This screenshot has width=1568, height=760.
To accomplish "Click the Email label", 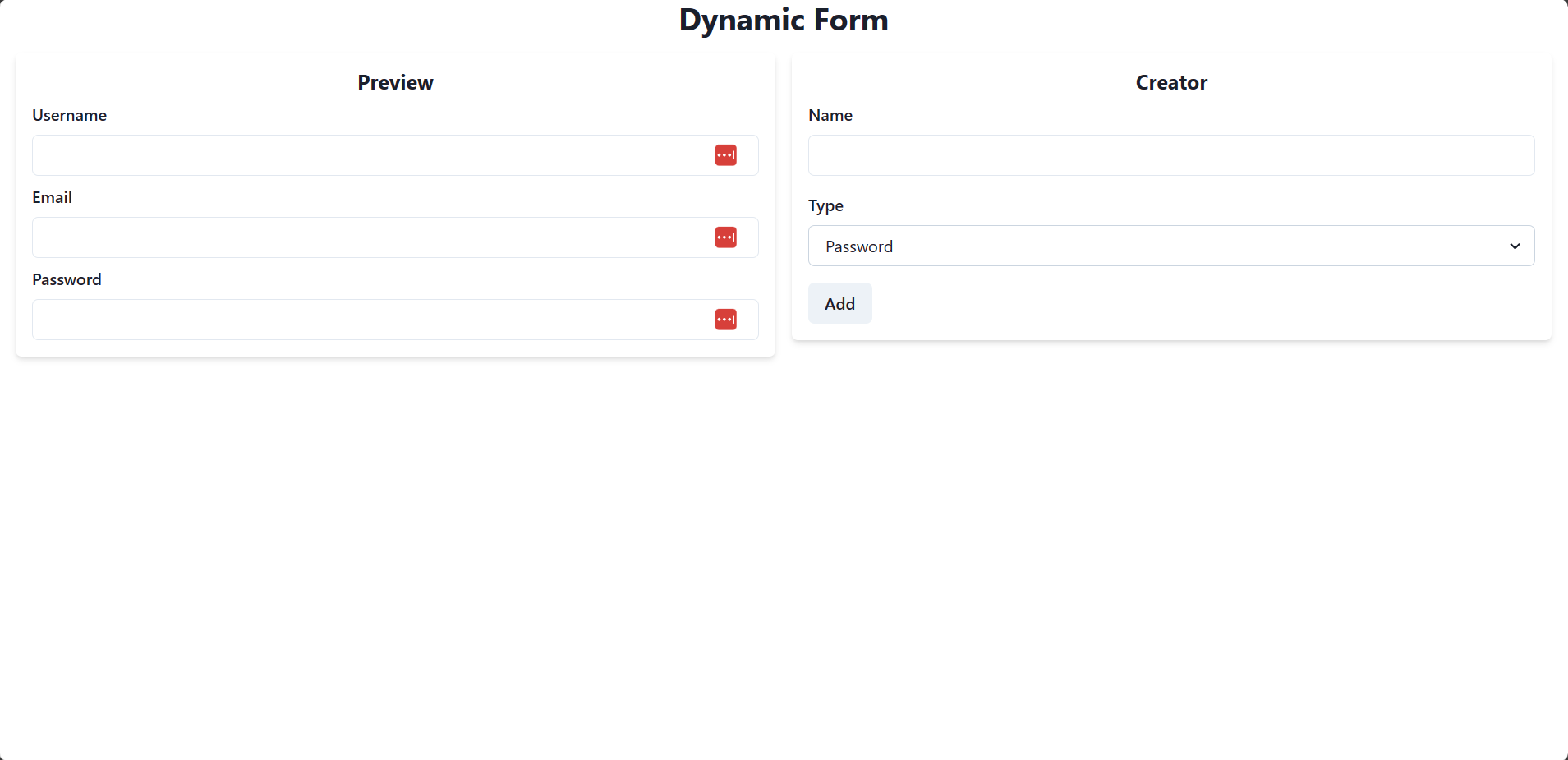I will 53,197.
